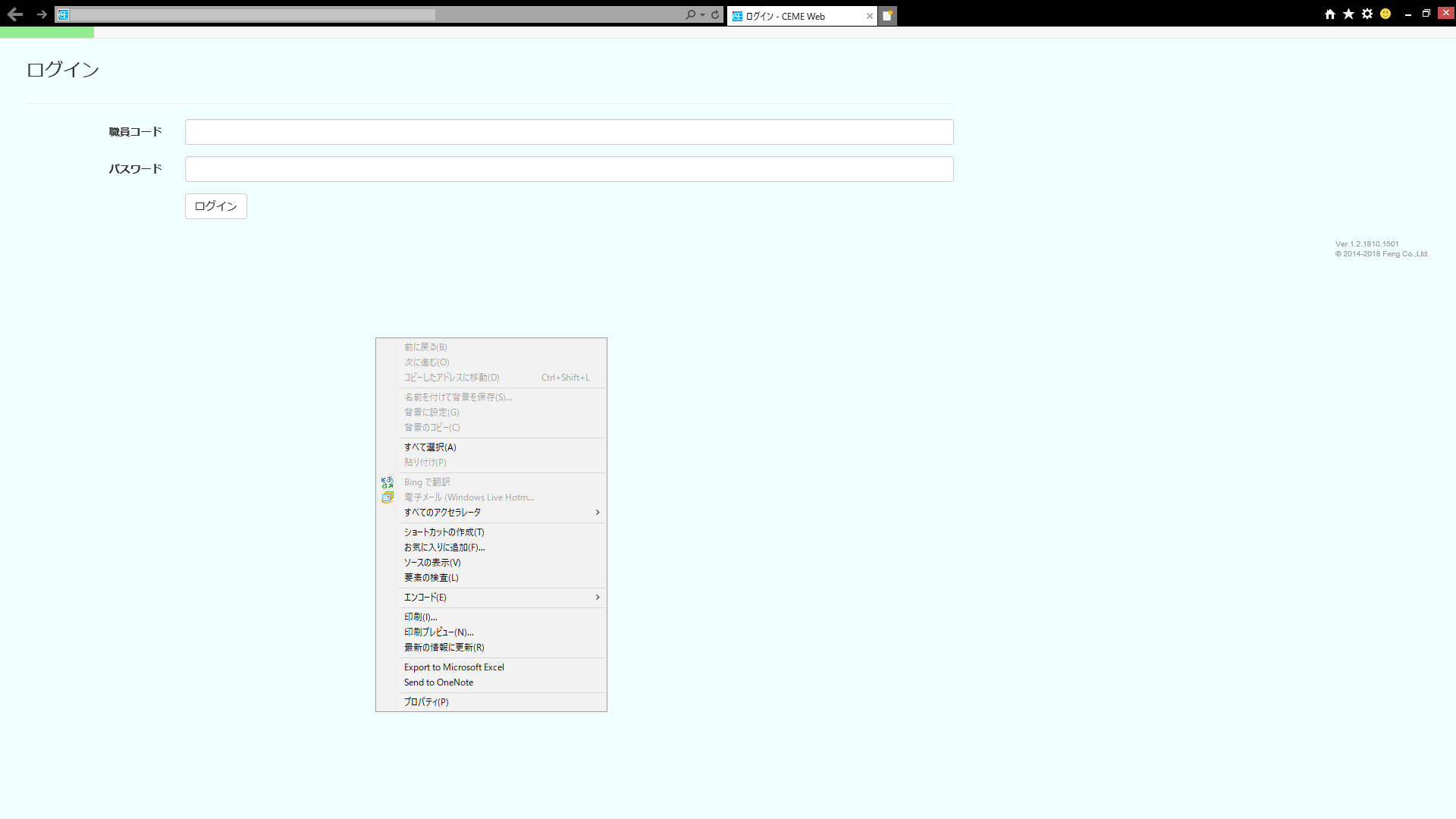1456x819 pixels.
Task: Click Export to Microsoft Excel entry
Action: click(453, 667)
